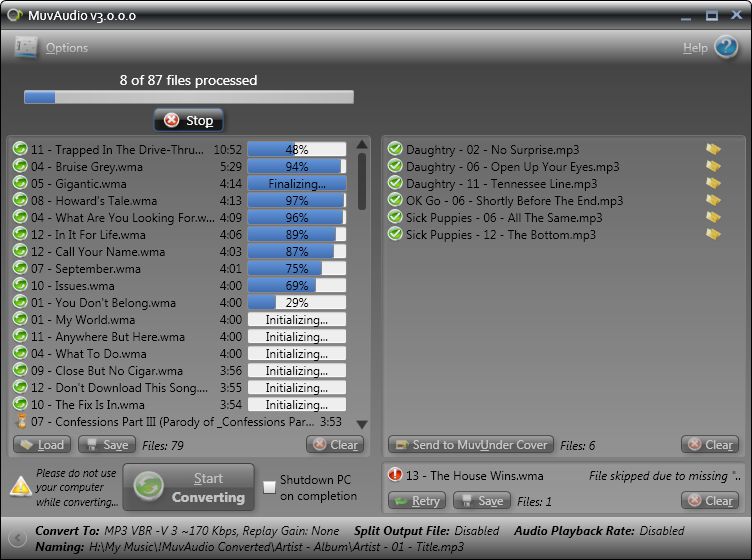This screenshot has width=752, height=560.
Task: Click the Options panel icon in the toolbar
Action: click(26, 47)
